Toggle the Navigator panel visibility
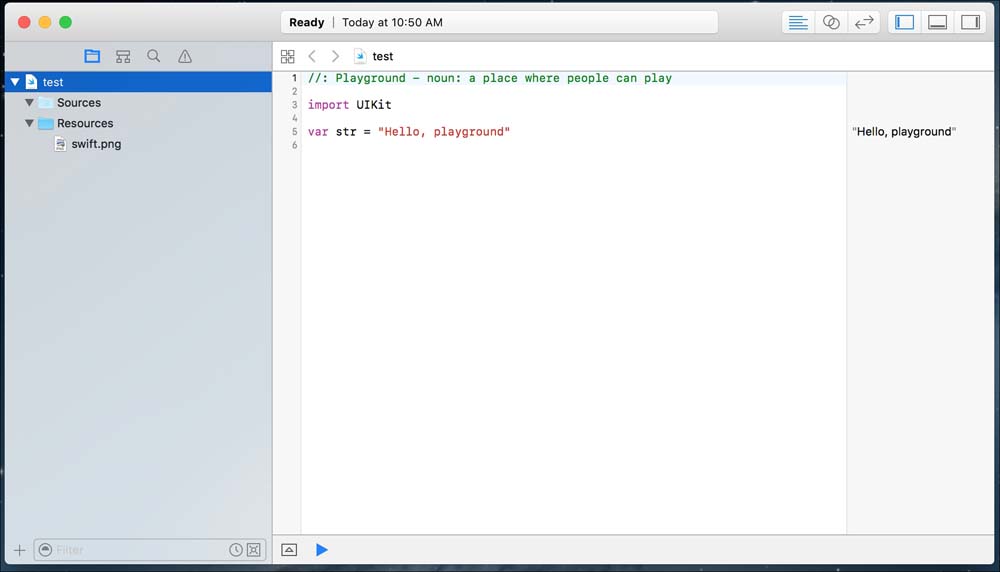The image size is (1000, 572). [x=905, y=22]
